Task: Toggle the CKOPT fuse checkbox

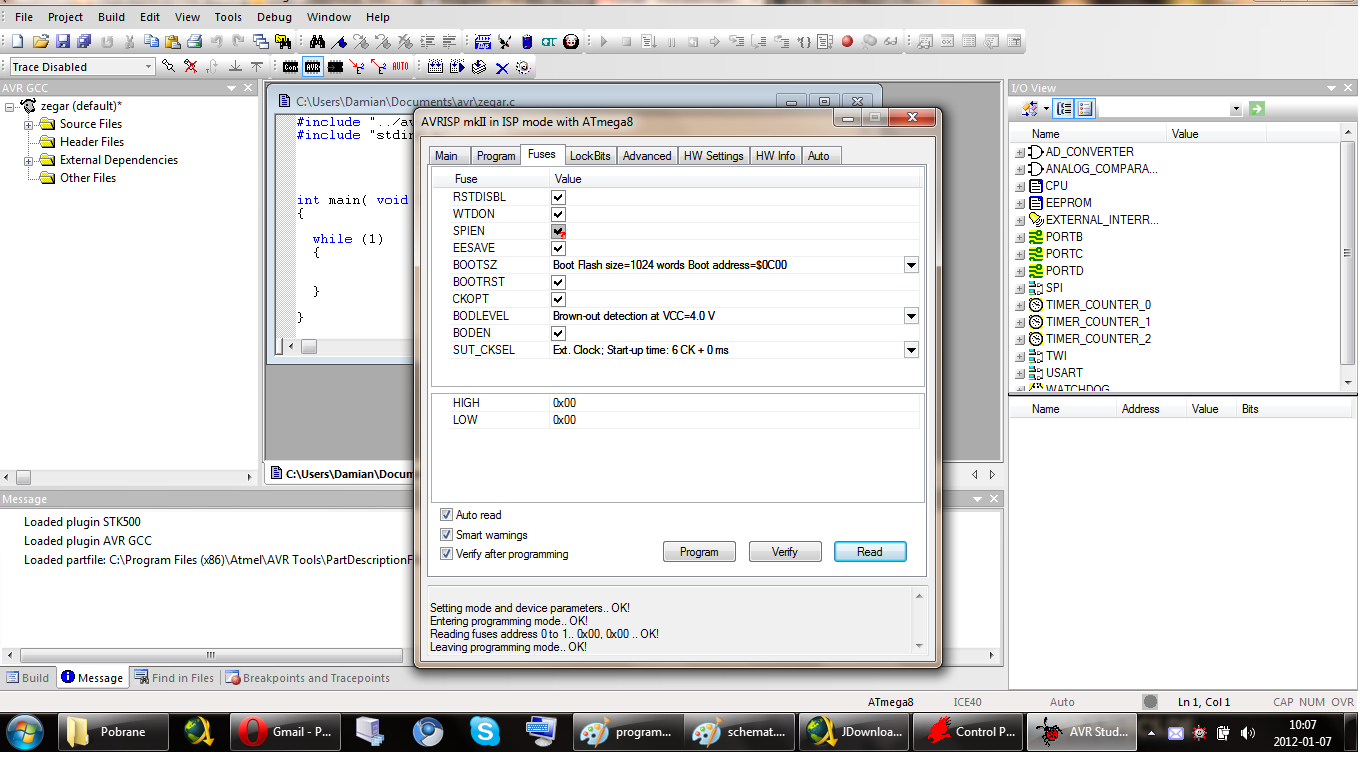Action: click(558, 299)
